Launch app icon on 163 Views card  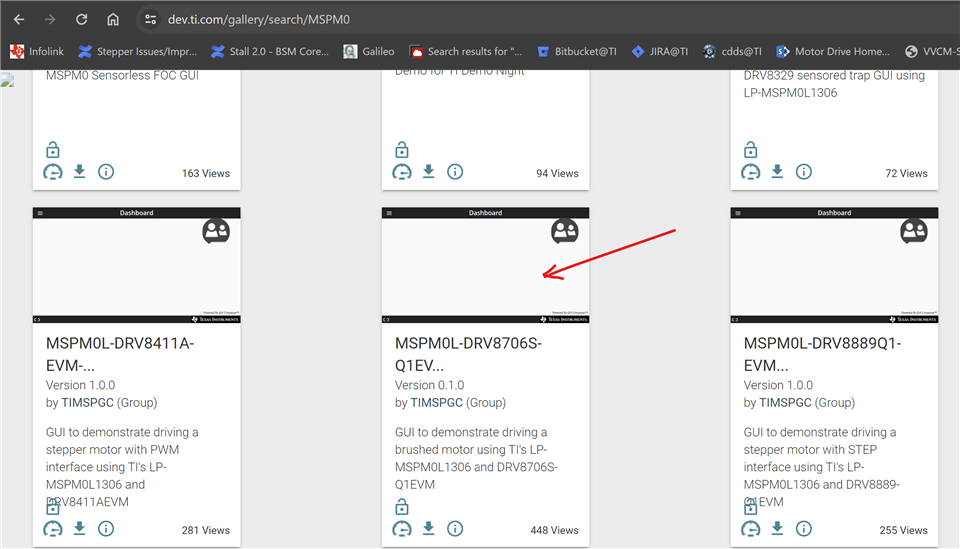pyautogui.click(x=53, y=172)
